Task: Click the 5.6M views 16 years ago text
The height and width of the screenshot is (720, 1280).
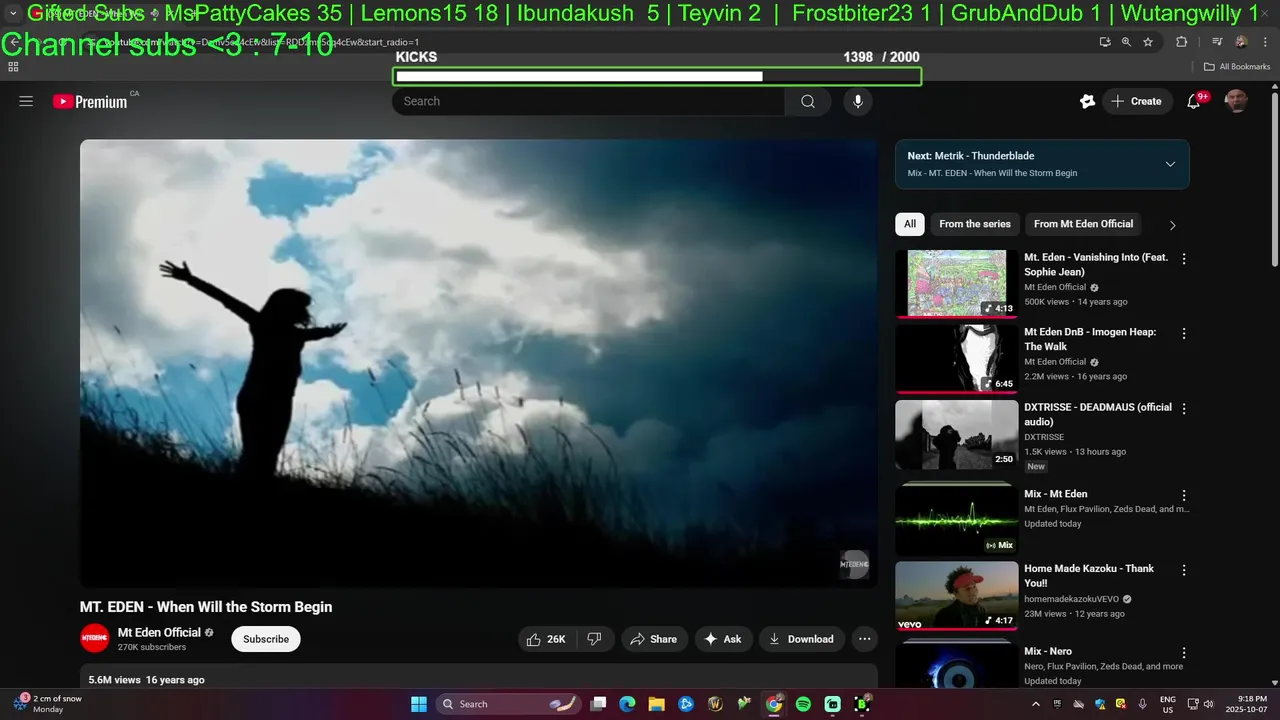Action: [146, 680]
